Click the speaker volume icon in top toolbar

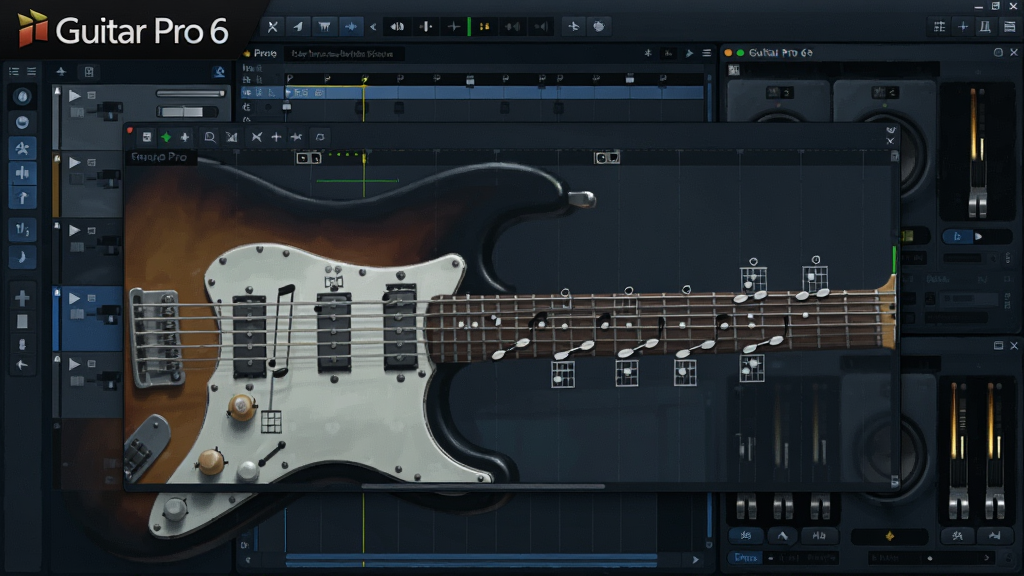[397, 27]
